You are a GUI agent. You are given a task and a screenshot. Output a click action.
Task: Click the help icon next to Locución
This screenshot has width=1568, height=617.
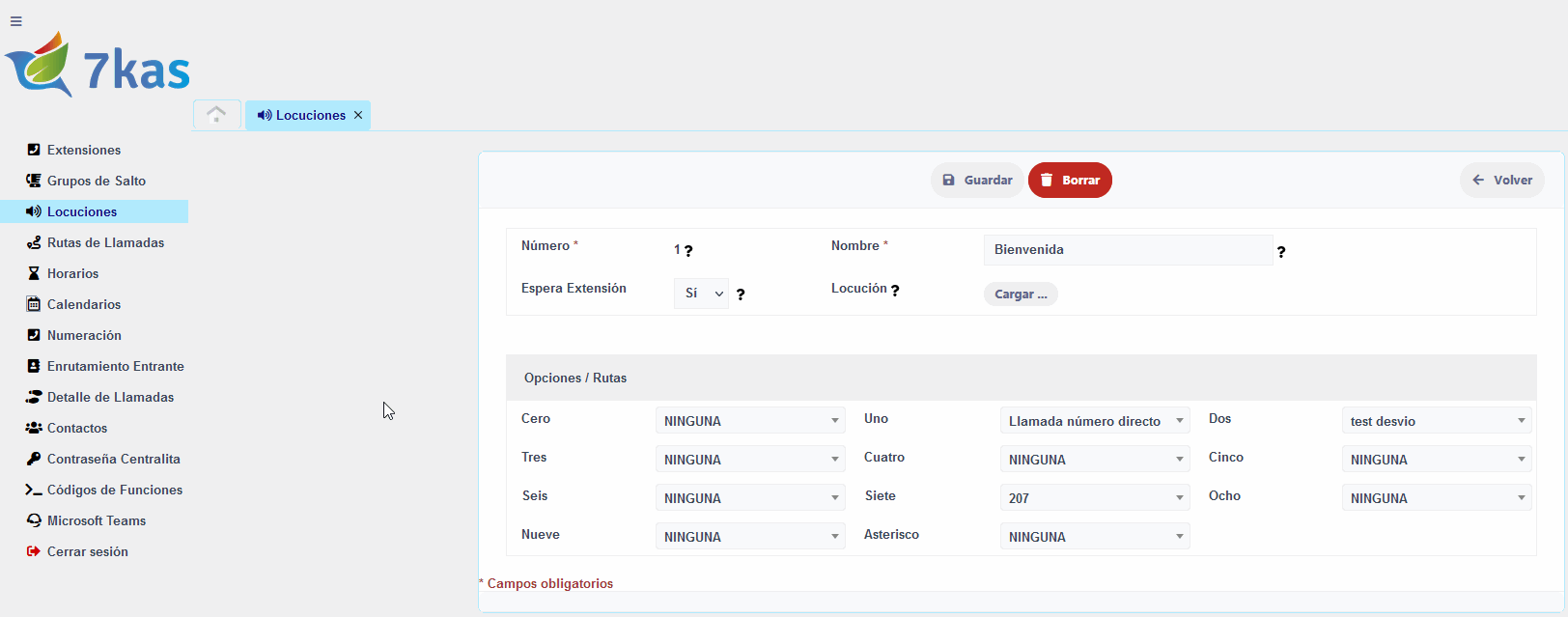pos(895,291)
